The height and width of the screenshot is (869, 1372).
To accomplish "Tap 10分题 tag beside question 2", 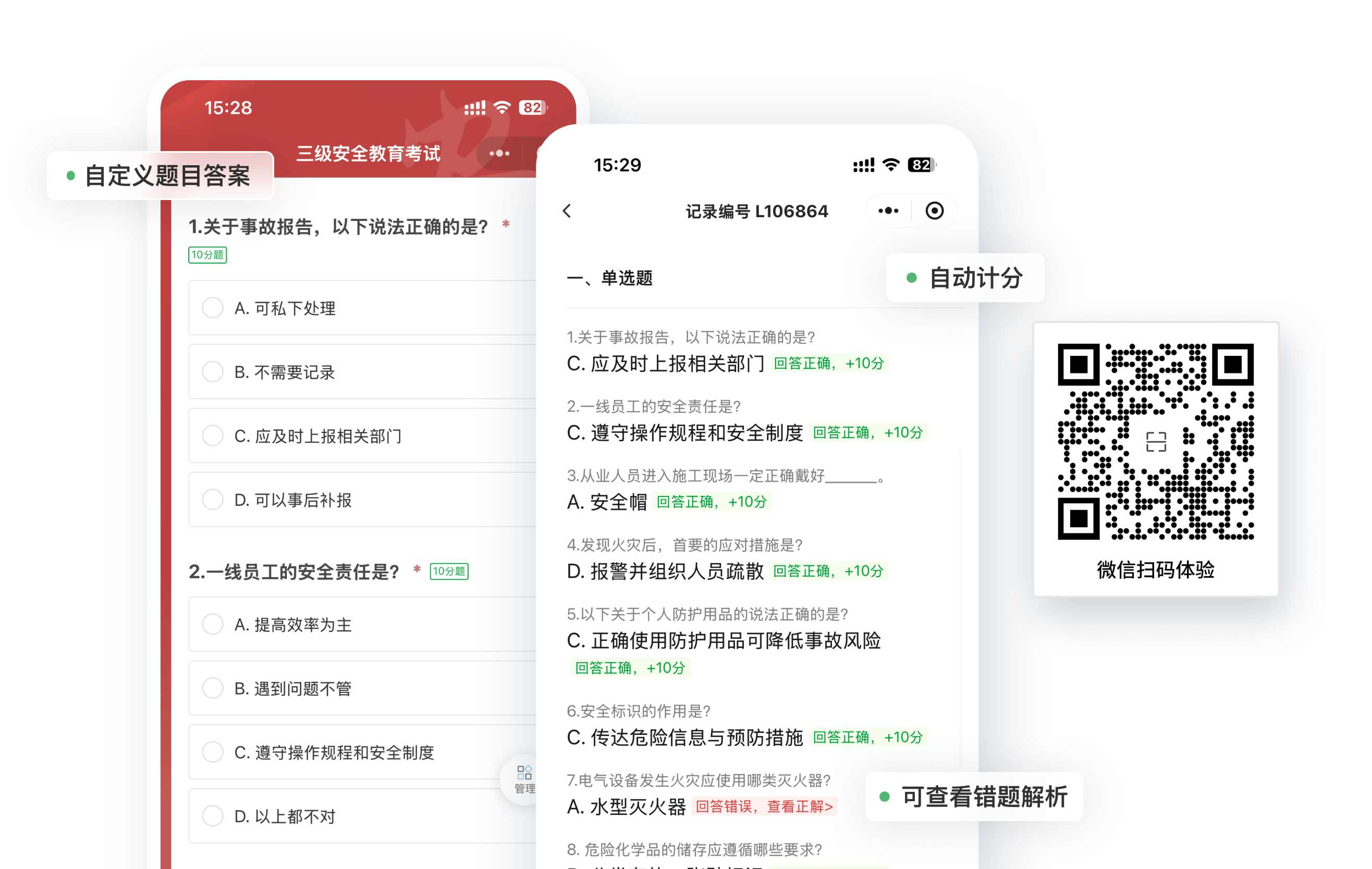I will 449,571.
